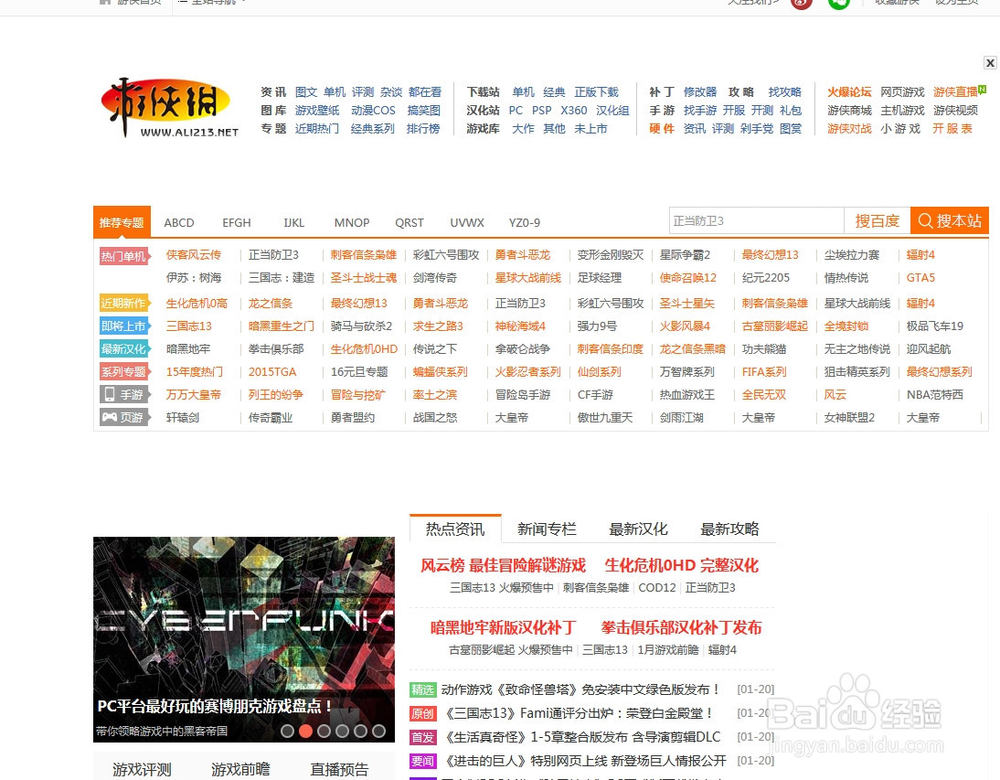Image resolution: width=1000 pixels, height=780 pixels.
Task: Click the 页游 gamepad icon label
Action: click(124, 418)
